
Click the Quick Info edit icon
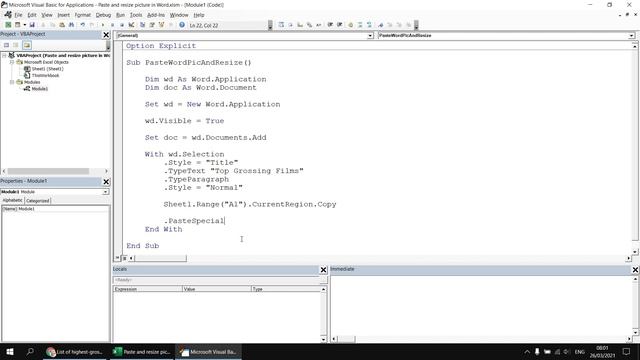300,25
